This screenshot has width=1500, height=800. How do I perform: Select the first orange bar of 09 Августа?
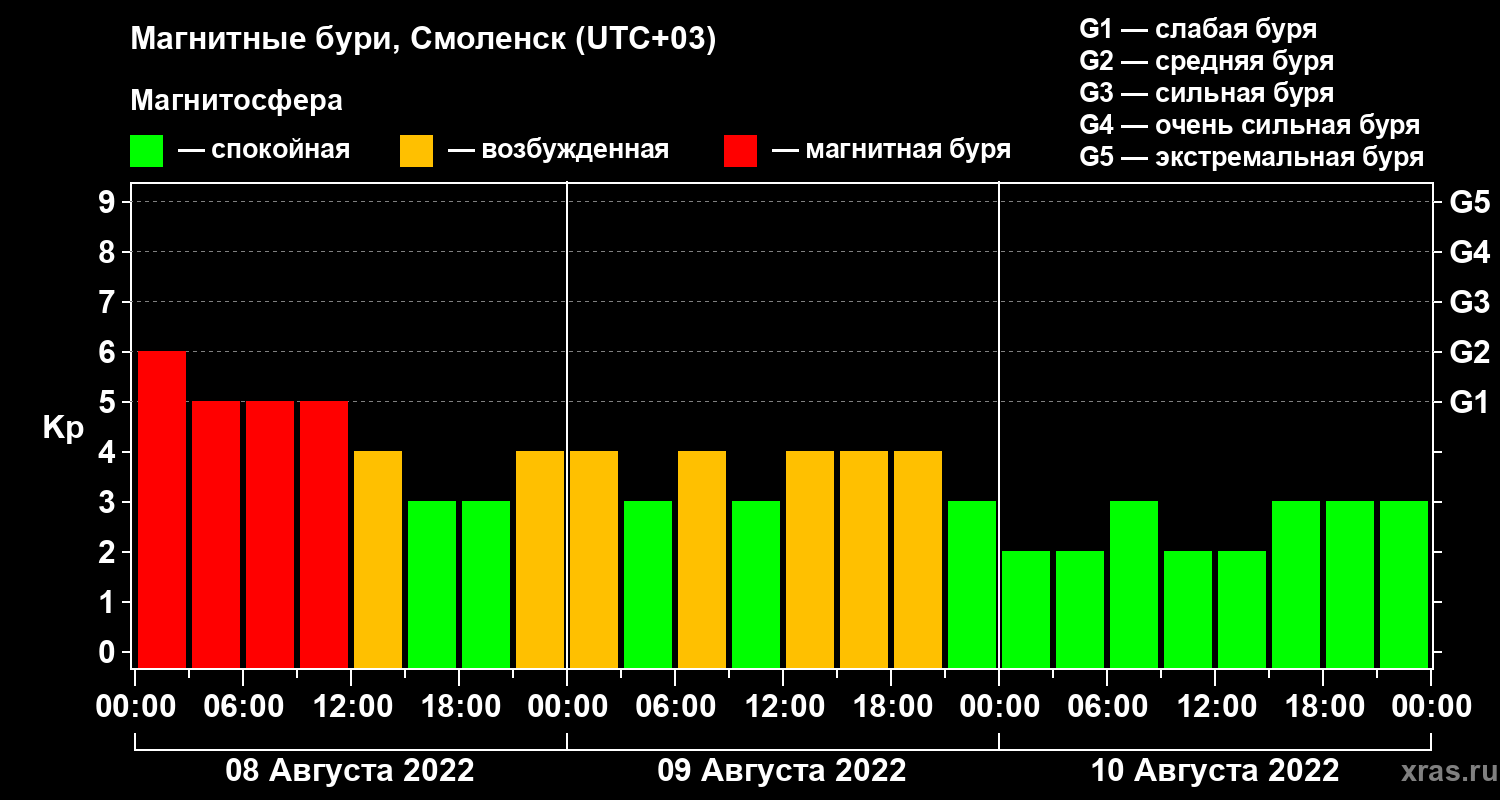[x=594, y=560]
